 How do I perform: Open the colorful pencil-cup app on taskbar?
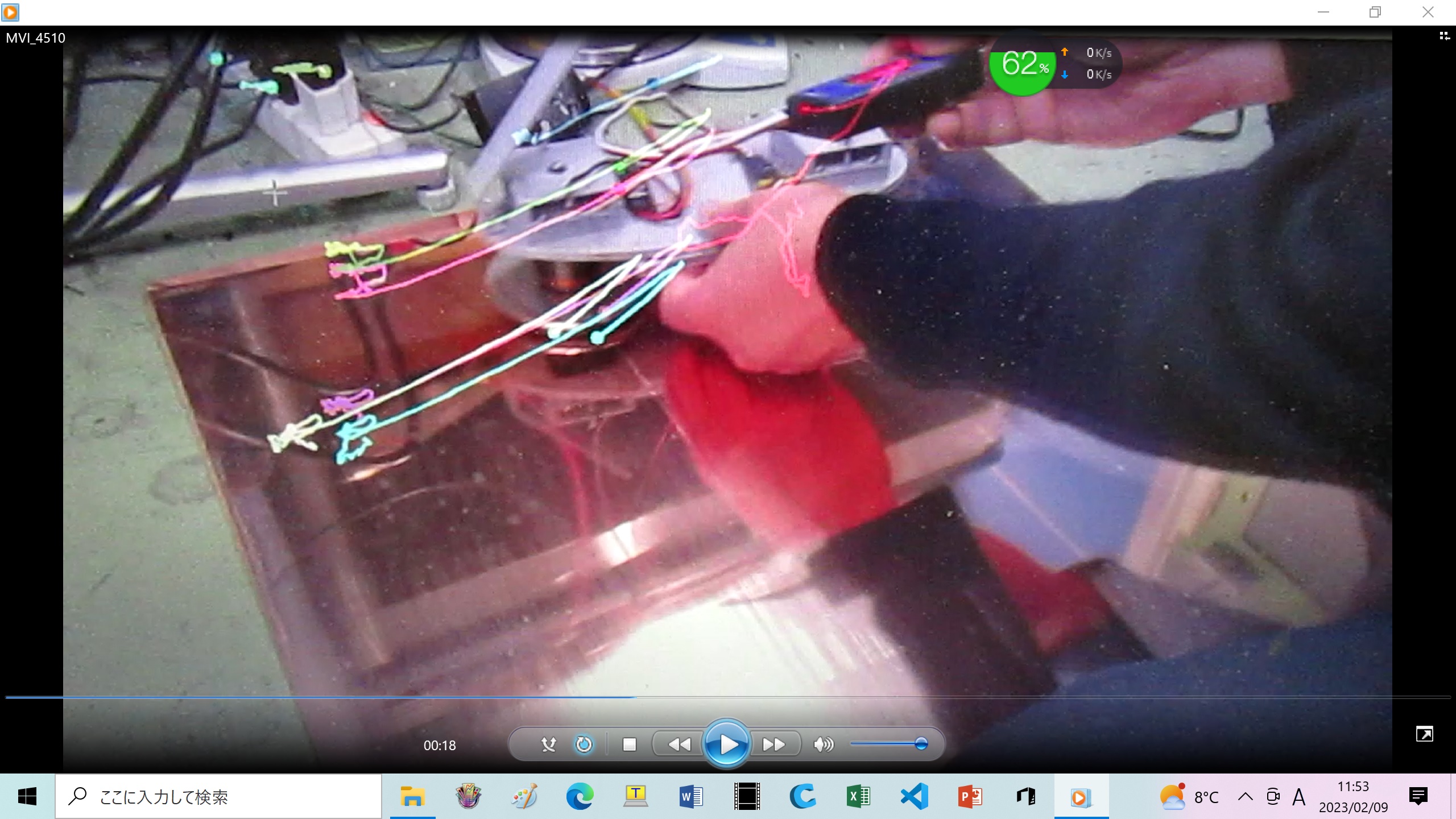(468, 796)
